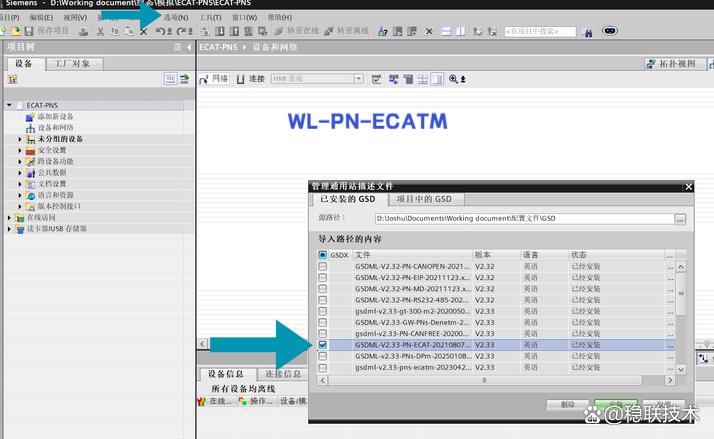Click the project tree icon under 设备 tab
Image resolution: width=714 pixels, height=439 pixels.
tap(12, 80)
